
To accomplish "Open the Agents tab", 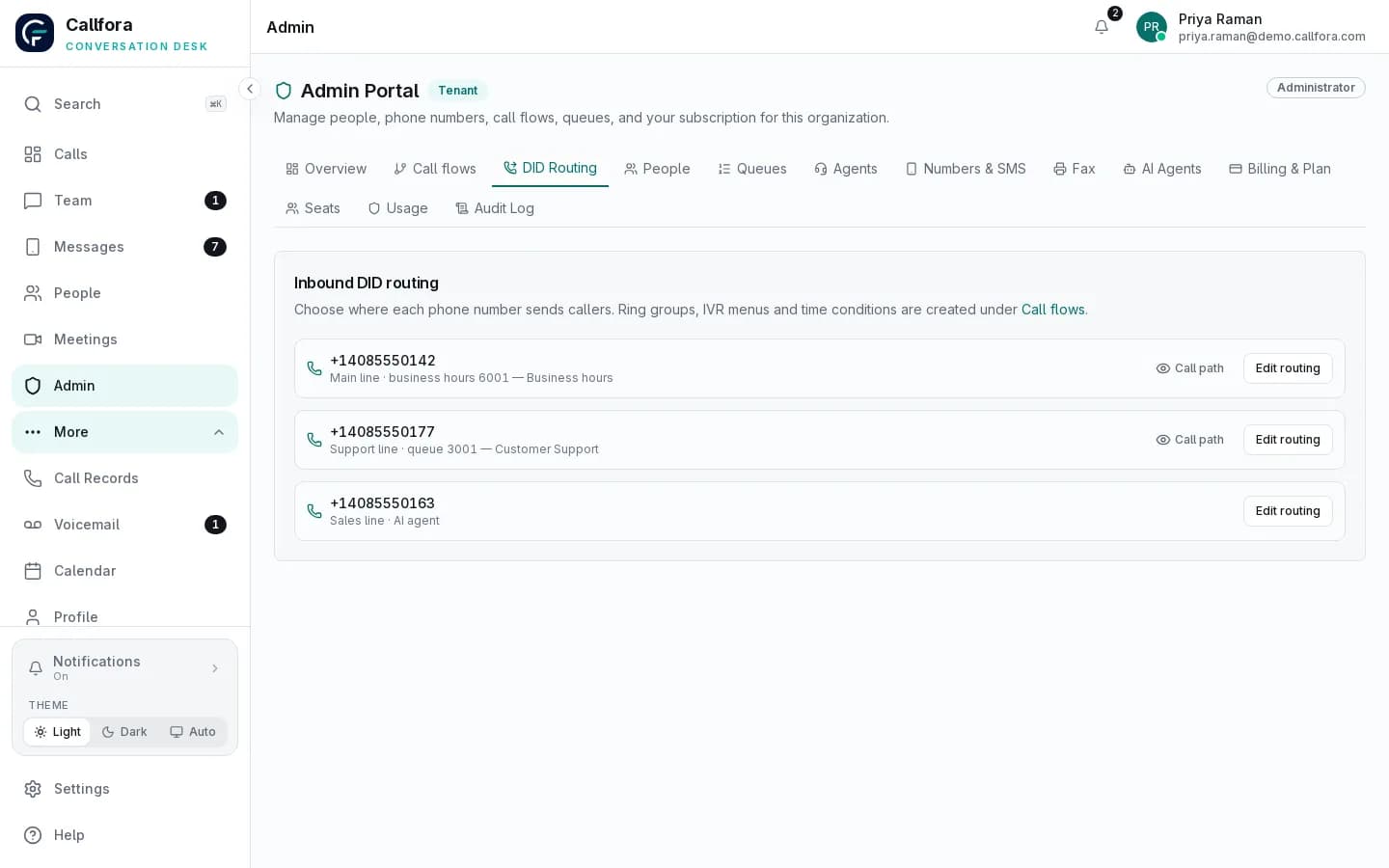I will (846, 169).
